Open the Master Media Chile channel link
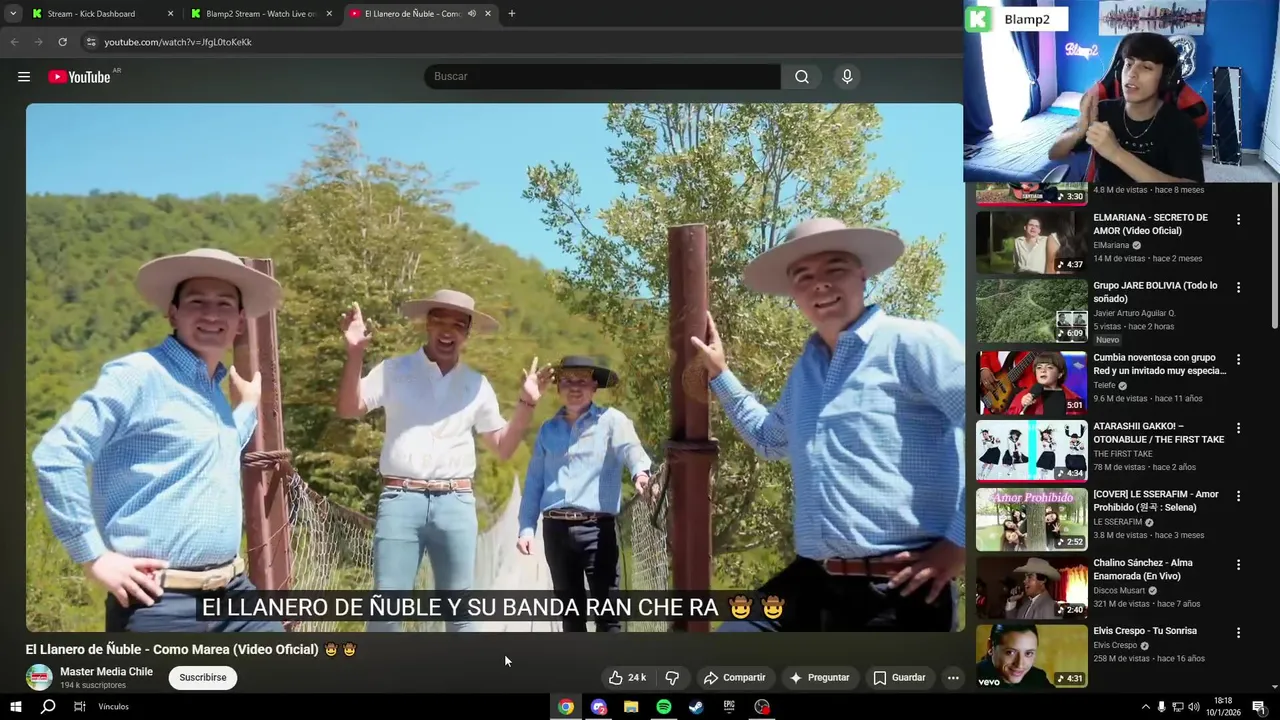 click(x=106, y=672)
